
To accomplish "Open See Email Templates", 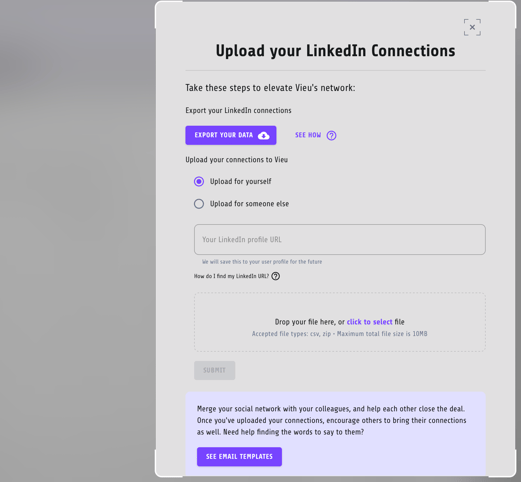I will pos(239,457).
